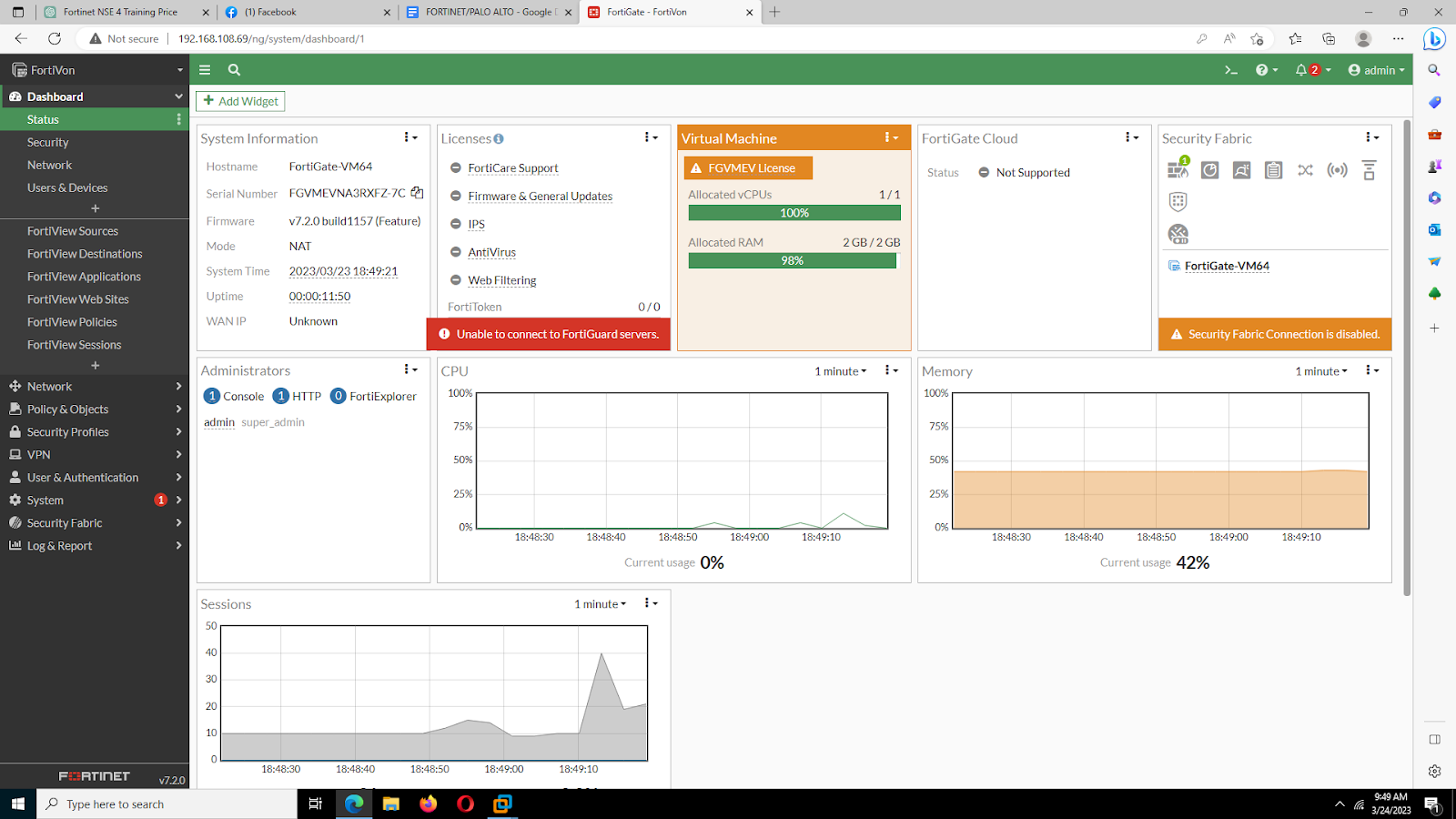
Task: Open FortiView Web Sites
Action: 95,299
